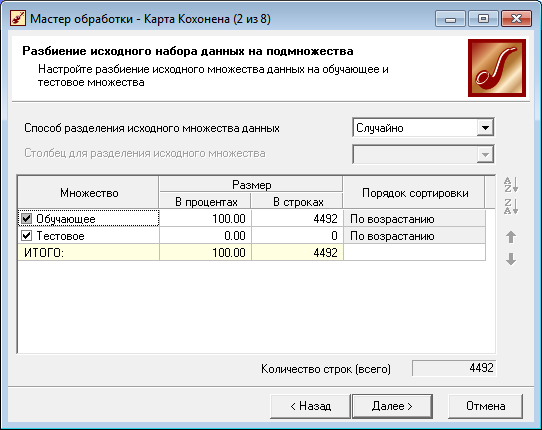Click the move up arrow icon
542x430 pixels.
pyautogui.click(x=511, y=237)
